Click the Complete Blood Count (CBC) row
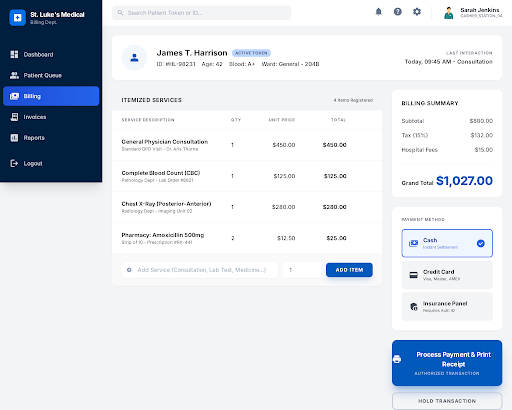Screen dimensions: 512x410 click(x=247, y=176)
